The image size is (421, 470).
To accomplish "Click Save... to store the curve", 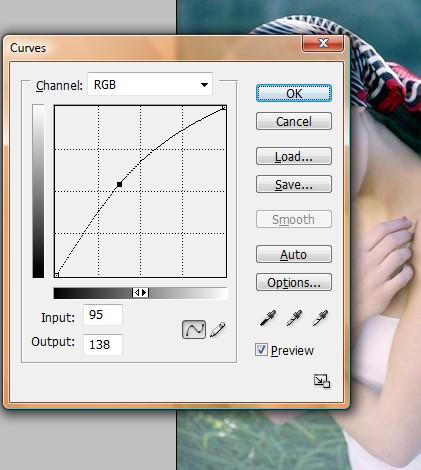I will tap(294, 184).
